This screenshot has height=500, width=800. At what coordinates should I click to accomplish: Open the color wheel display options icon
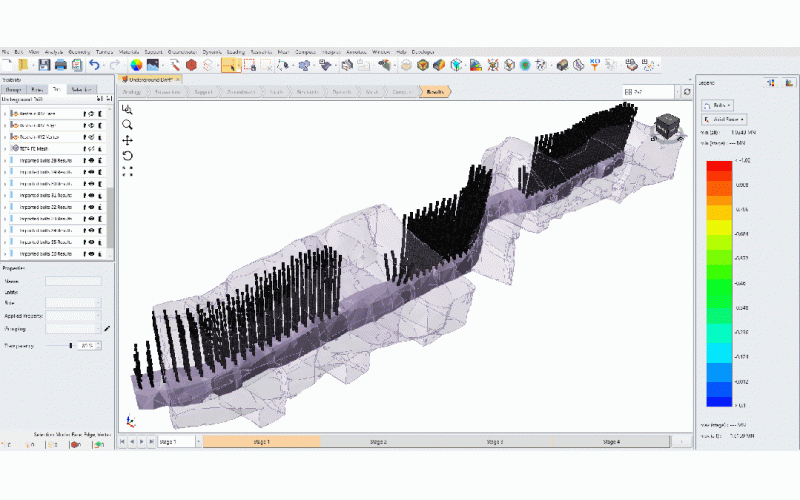tap(137, 65)
